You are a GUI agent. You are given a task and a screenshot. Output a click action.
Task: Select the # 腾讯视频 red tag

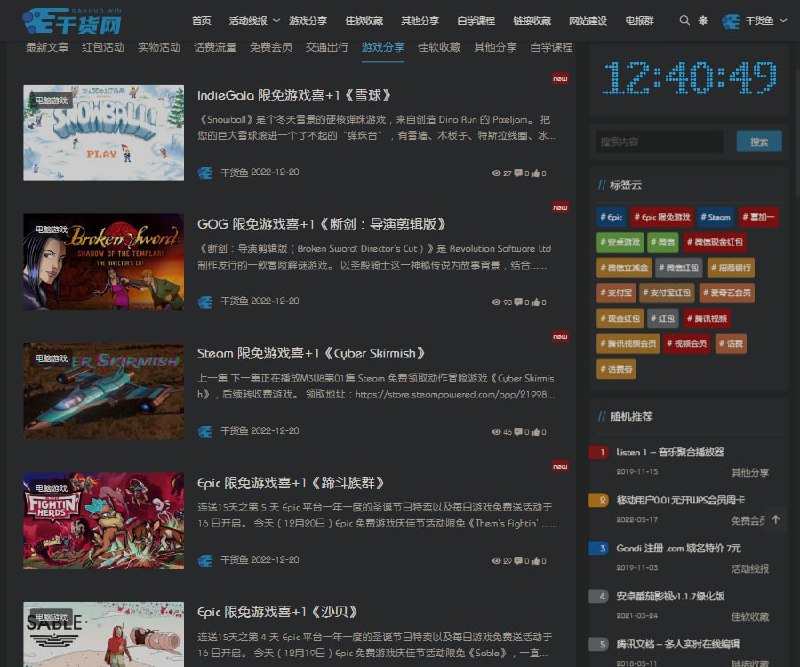[x=707, y=318]
